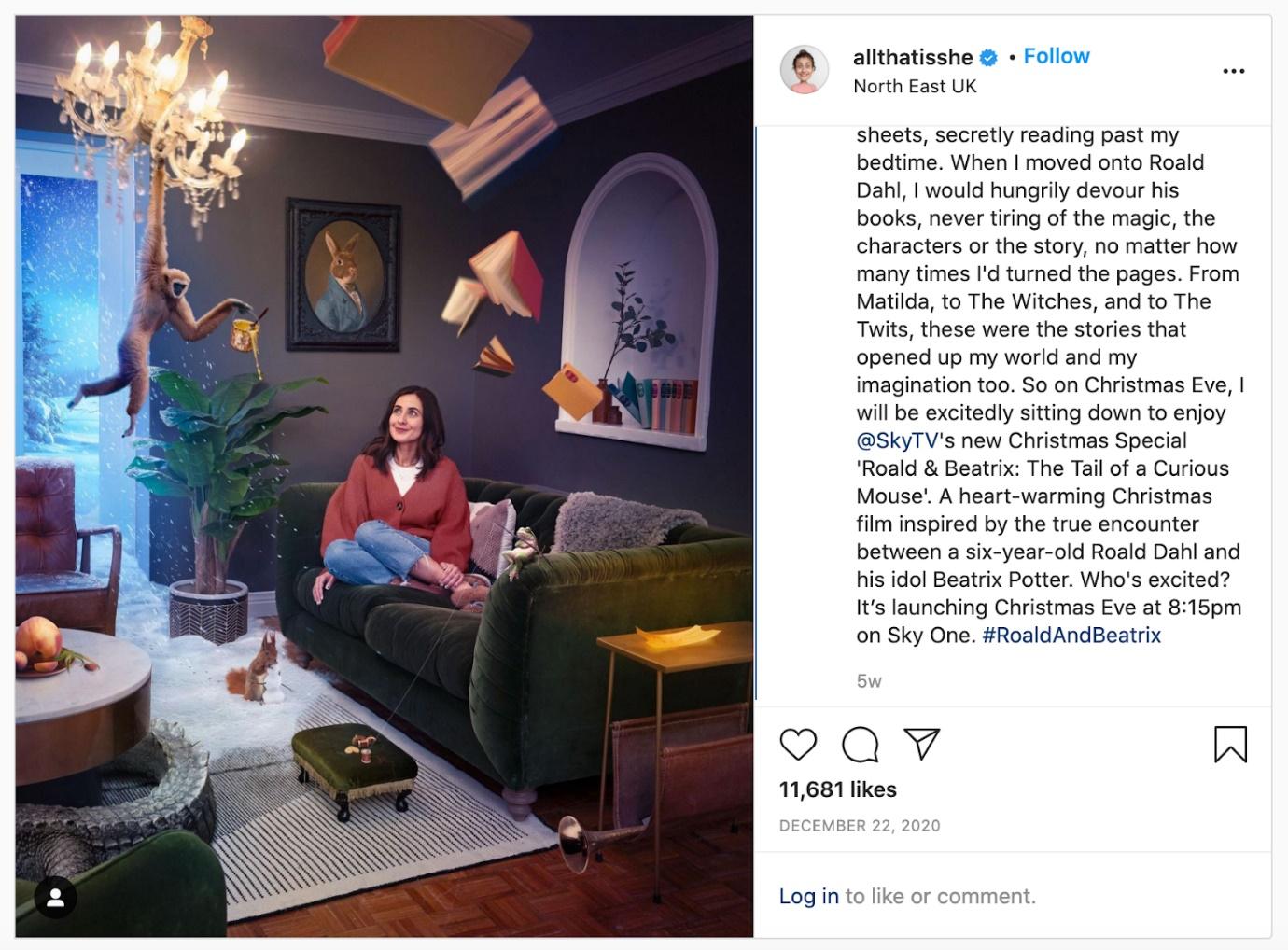
Task: Open the @SkyTV mention
Action: pyautogui.click(x=898, y=440)
